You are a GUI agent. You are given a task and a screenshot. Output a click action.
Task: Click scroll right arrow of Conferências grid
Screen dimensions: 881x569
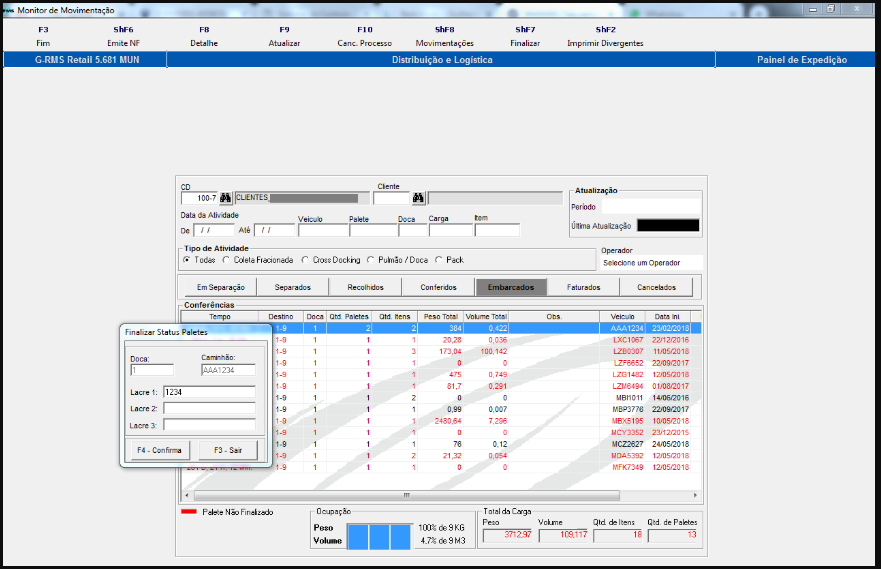pos(695,495)
